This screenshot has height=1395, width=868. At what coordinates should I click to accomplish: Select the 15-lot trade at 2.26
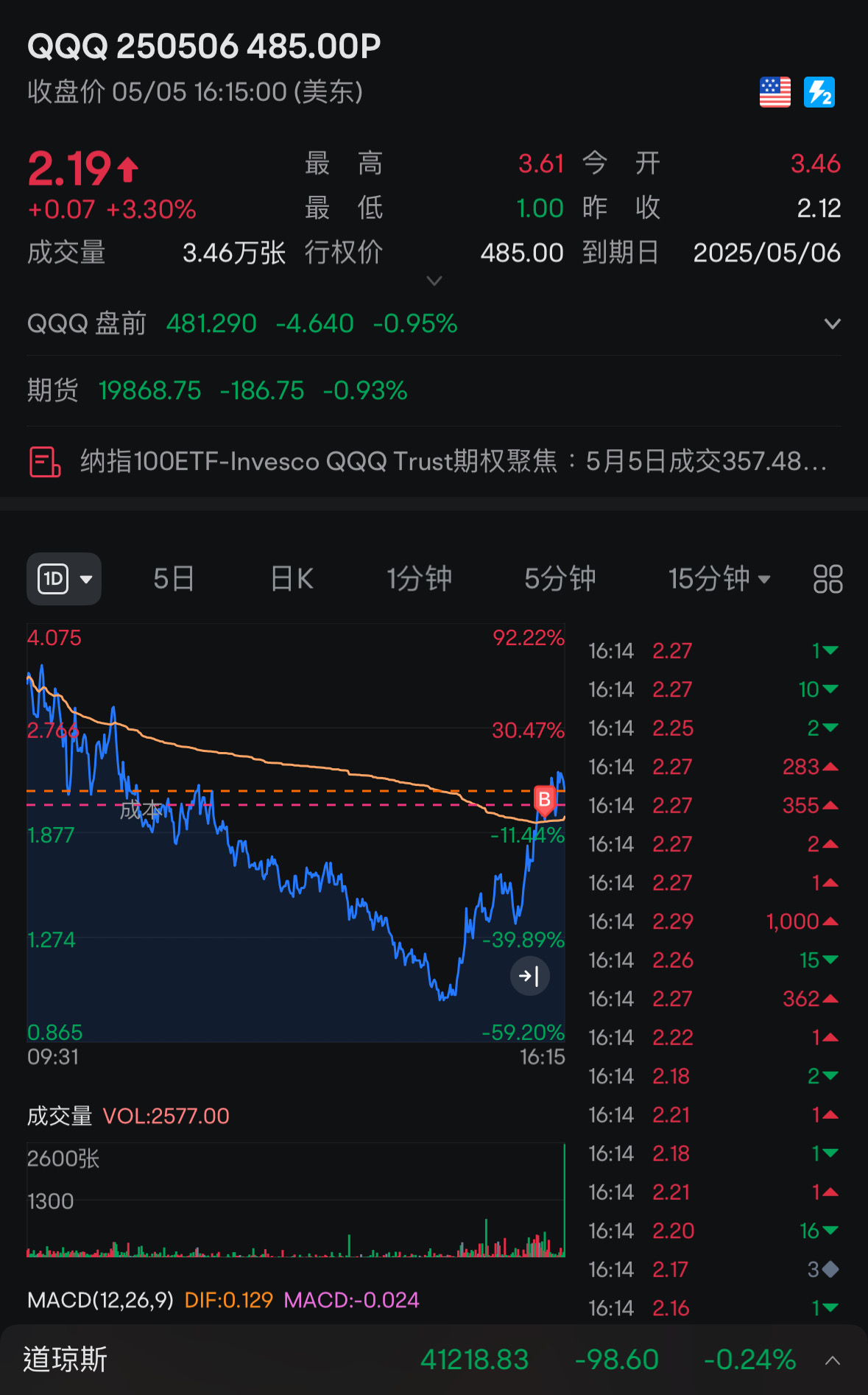pyautogui.click(x=713, y=960)
